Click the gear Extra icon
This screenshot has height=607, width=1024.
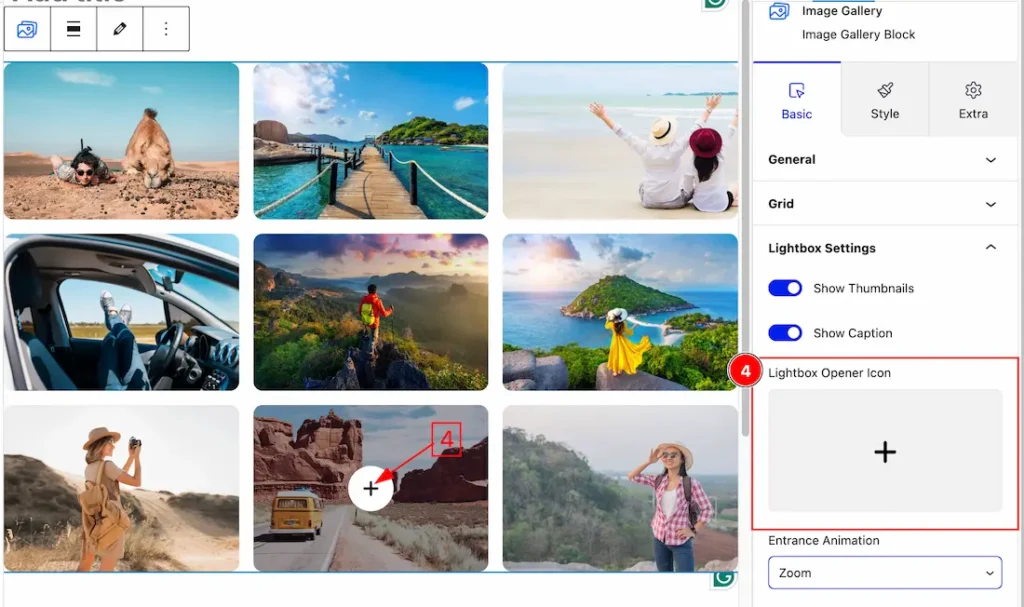click(973, 90)
